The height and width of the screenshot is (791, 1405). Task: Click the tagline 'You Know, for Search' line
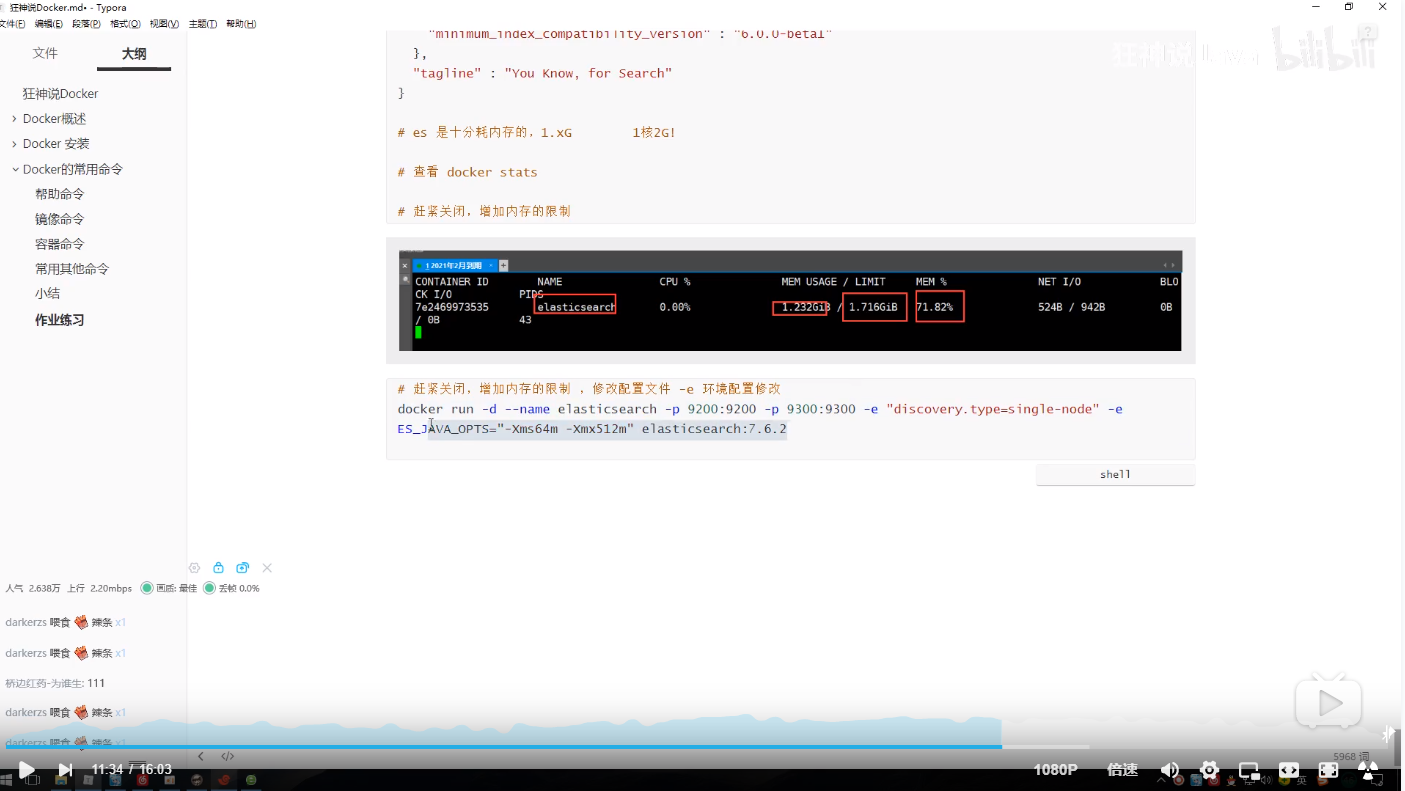click(542, 73)
